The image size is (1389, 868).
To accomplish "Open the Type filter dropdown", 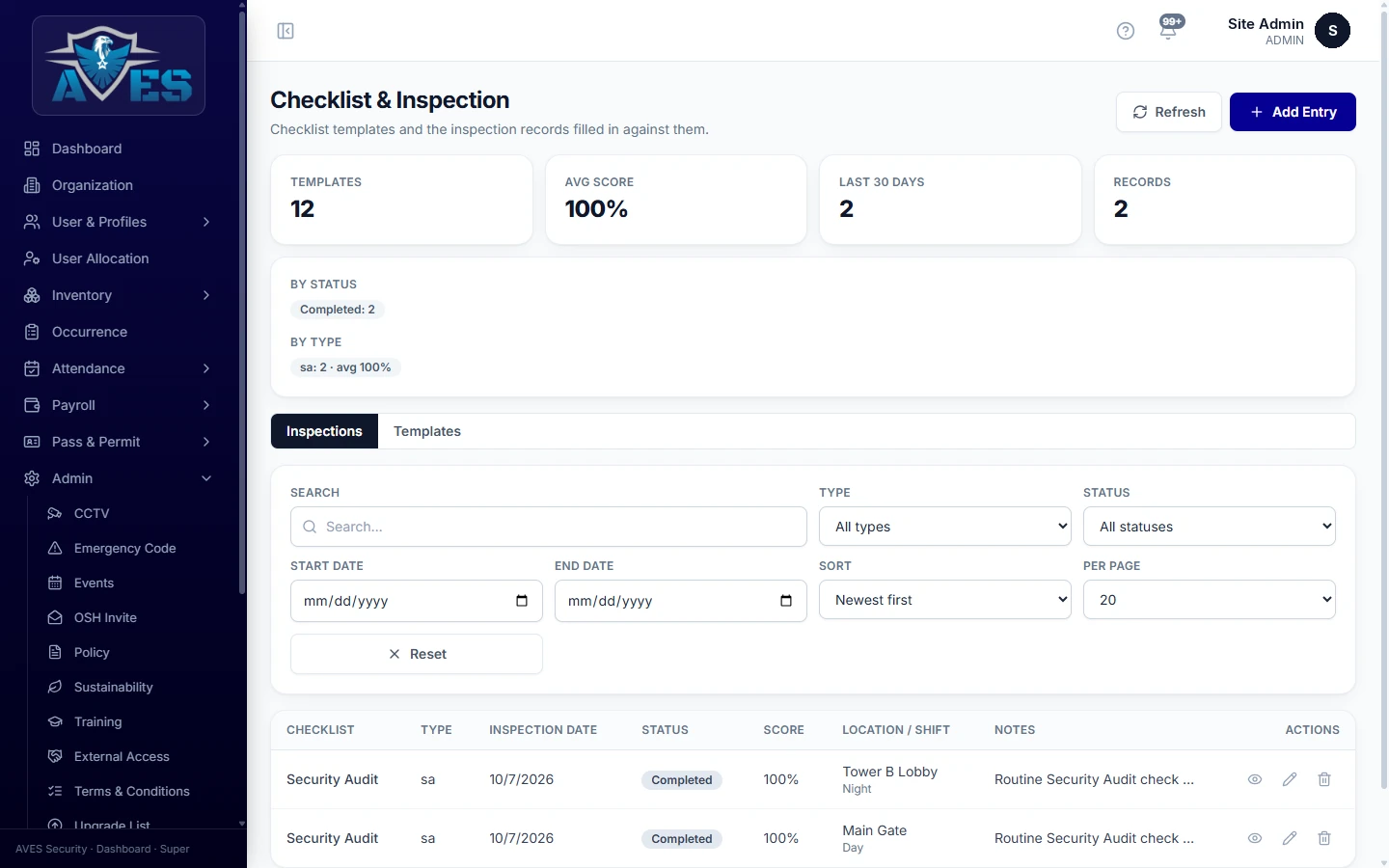I will coord(945,527).
